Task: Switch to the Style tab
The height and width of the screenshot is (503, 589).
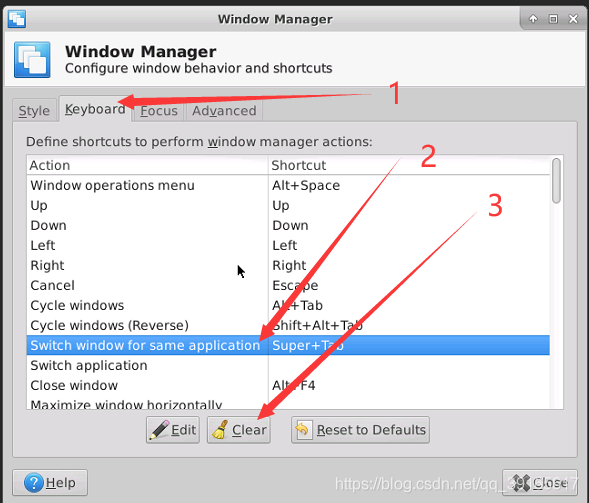Action: 34,110
